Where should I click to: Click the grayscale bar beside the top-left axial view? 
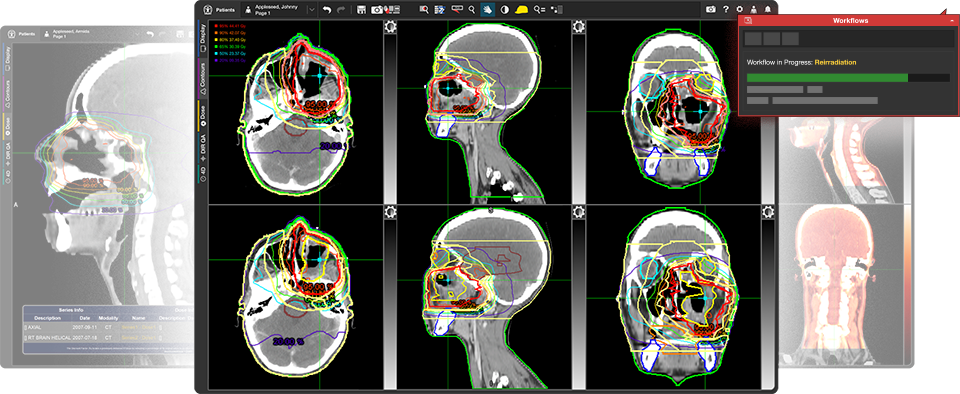(x=390, y=118)
